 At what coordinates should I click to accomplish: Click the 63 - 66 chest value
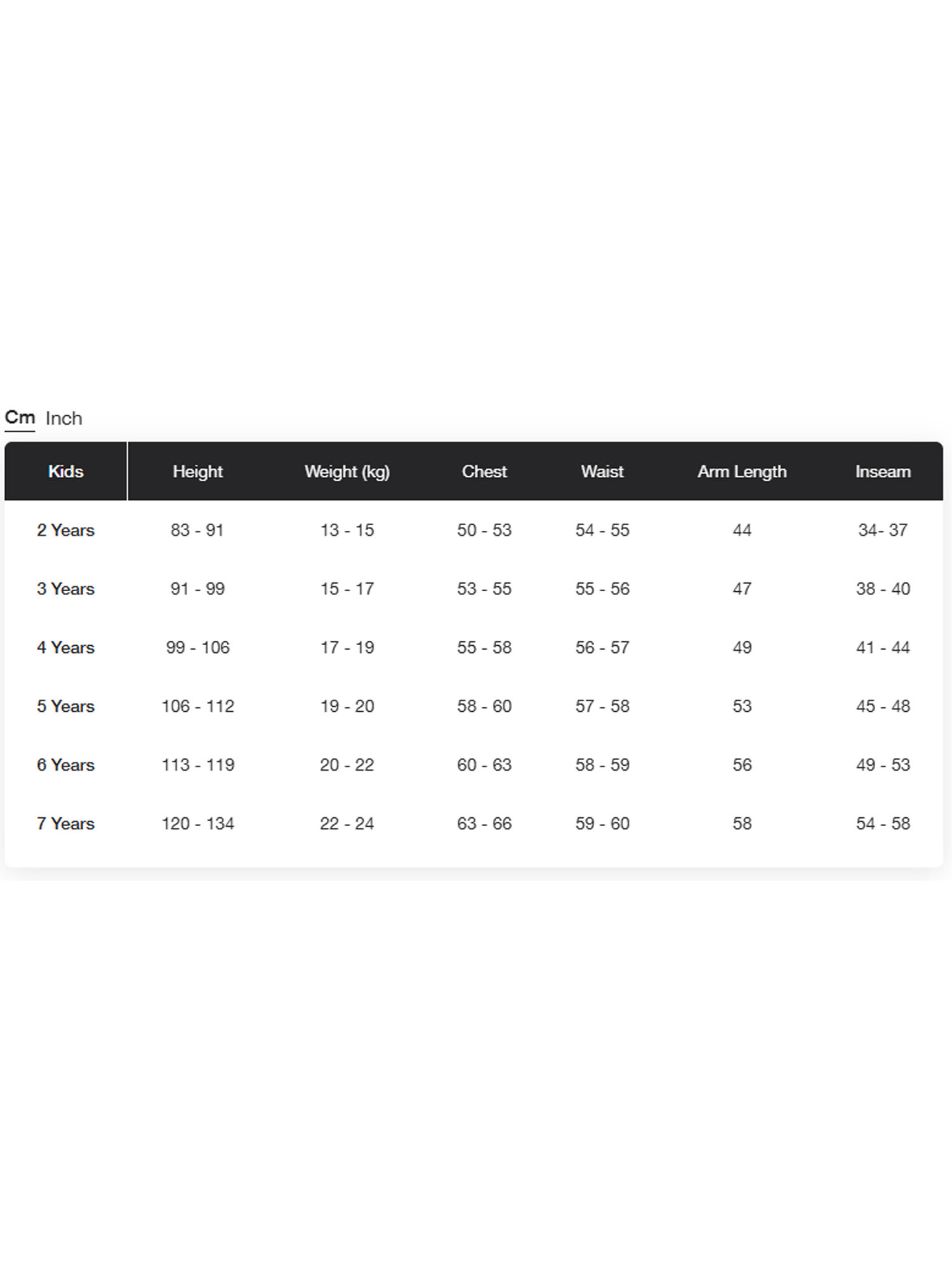point(484,824)
